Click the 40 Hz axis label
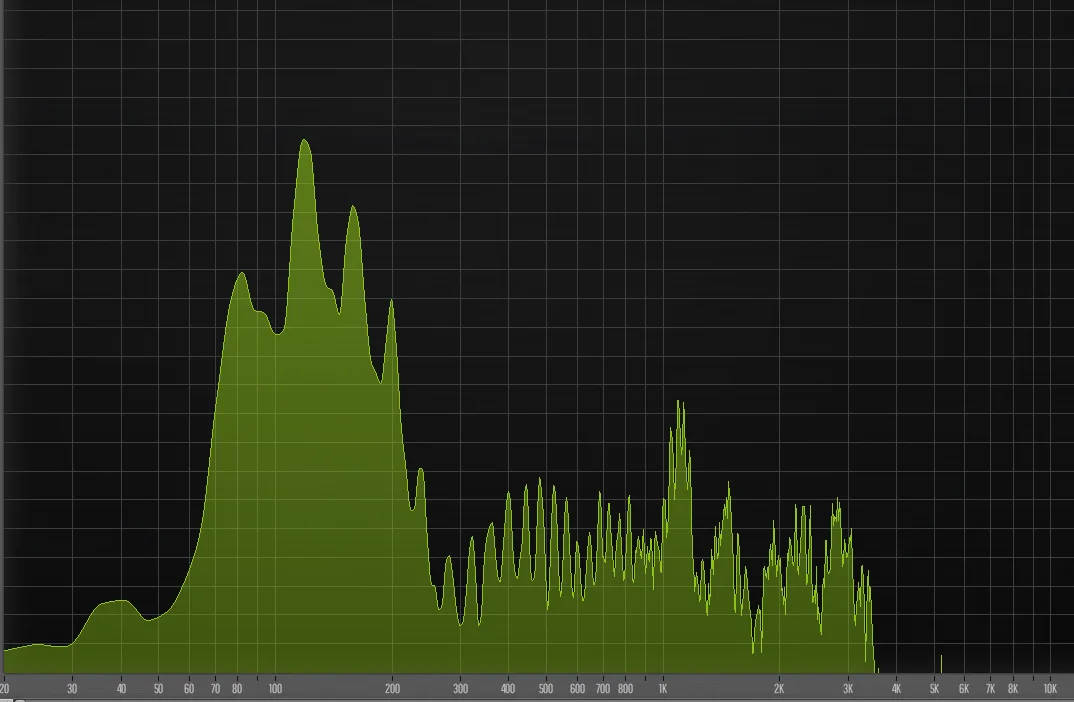Image resolution: width=1074 pixels, height=702 pixels. tap(121, 689)
